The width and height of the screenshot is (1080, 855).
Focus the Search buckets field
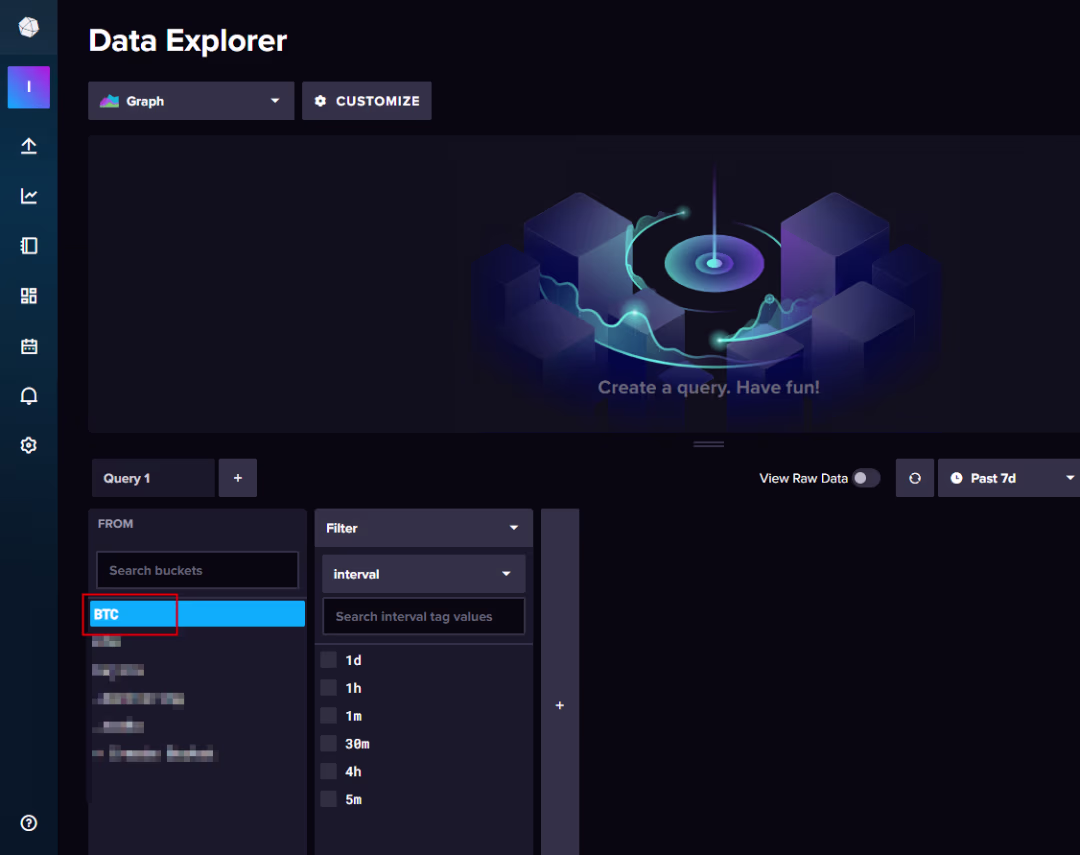pyautogui.click(x=198, y=570)
